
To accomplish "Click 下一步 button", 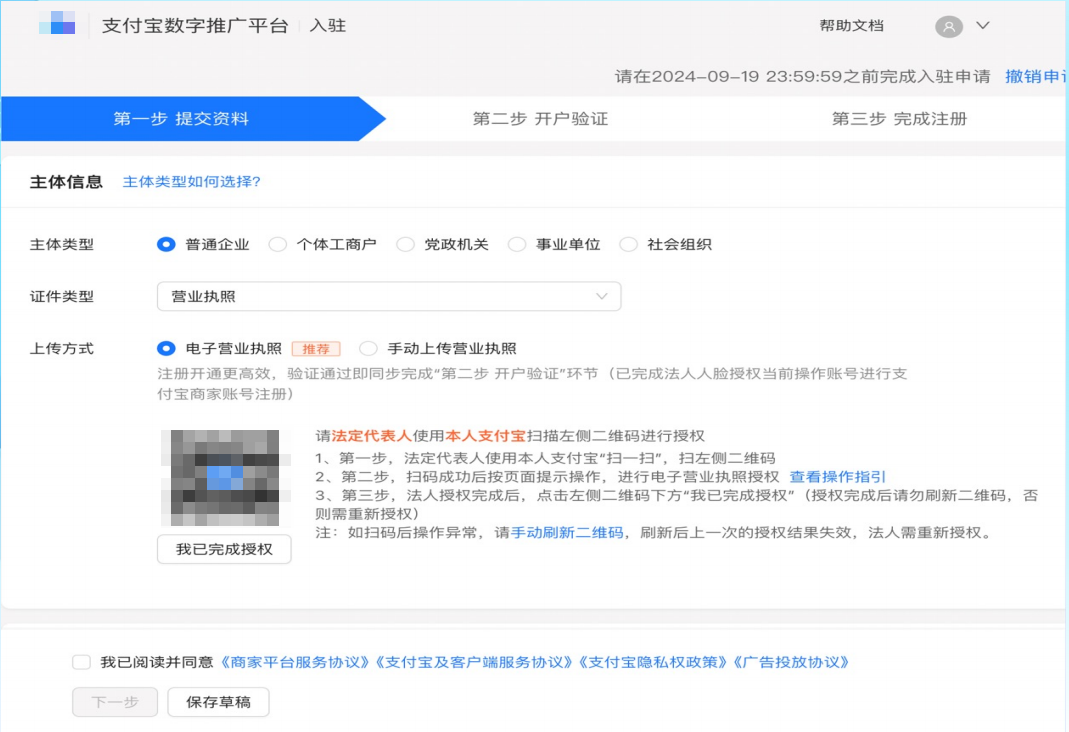I will coord(115,702).
